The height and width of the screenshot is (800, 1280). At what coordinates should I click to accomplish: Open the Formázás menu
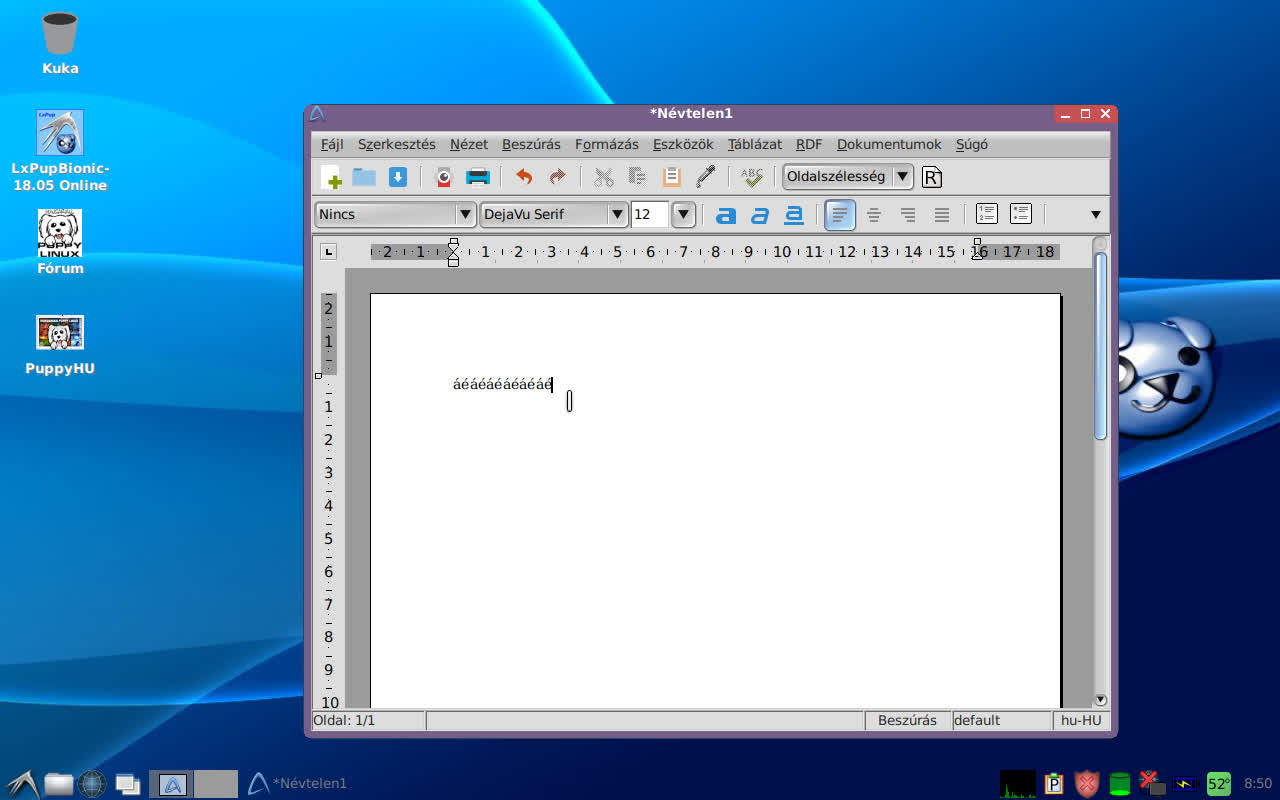[607, 144]
